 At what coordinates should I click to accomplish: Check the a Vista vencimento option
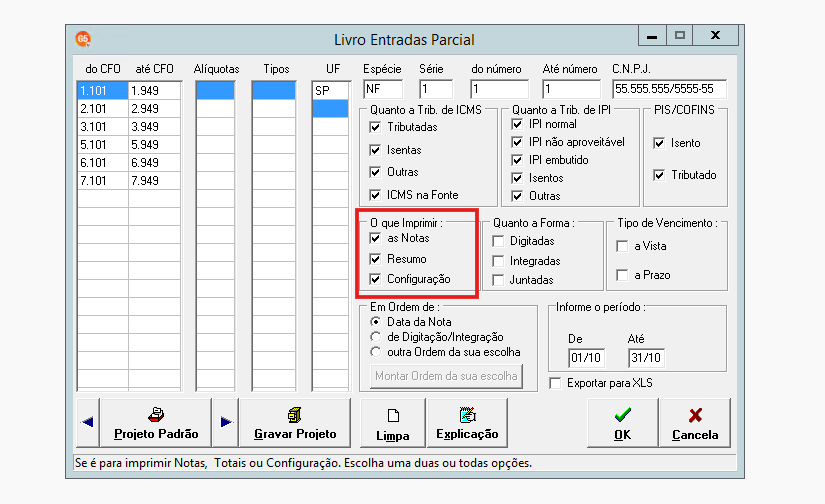pos(622,246)
